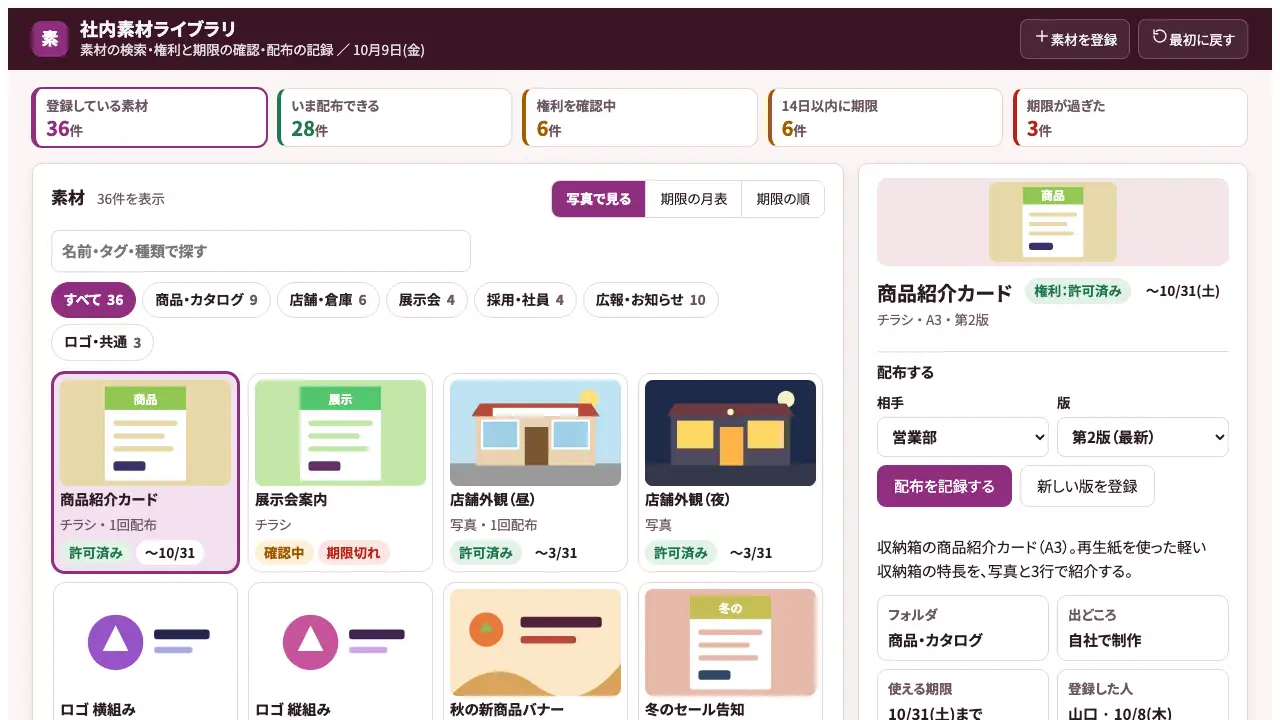Image resolution: width=1280 pixels, height=720 pixels.
Task: Open the ロゴ 縦組み thumbnail
Action: 340,642
